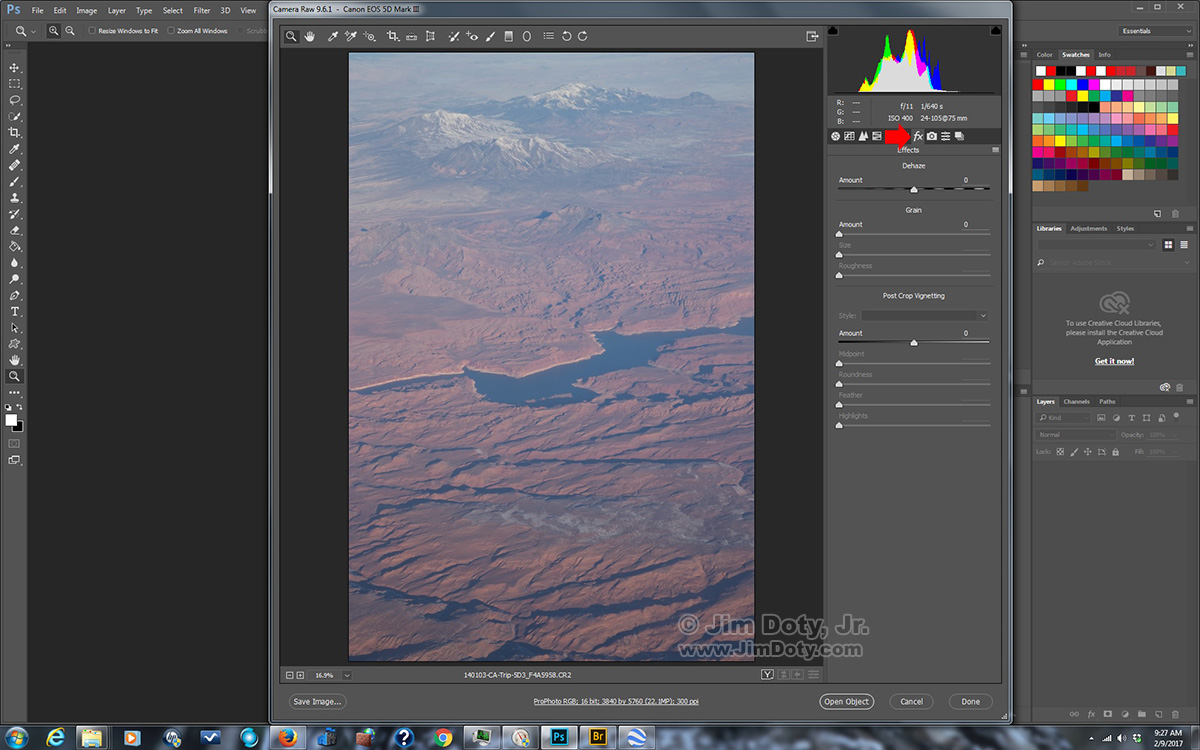Pick the red swatch in Swatches panel
The image size is (1200, 750).
(1038, 85)
